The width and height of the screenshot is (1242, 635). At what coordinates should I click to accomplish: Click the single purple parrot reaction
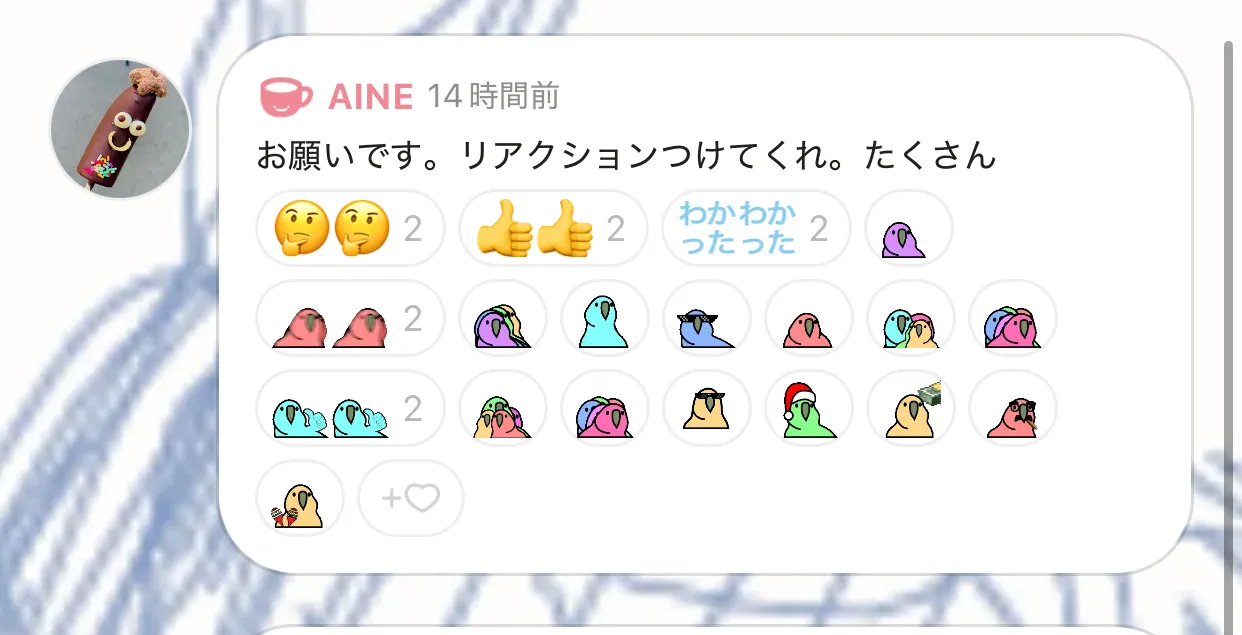point(908,228)
